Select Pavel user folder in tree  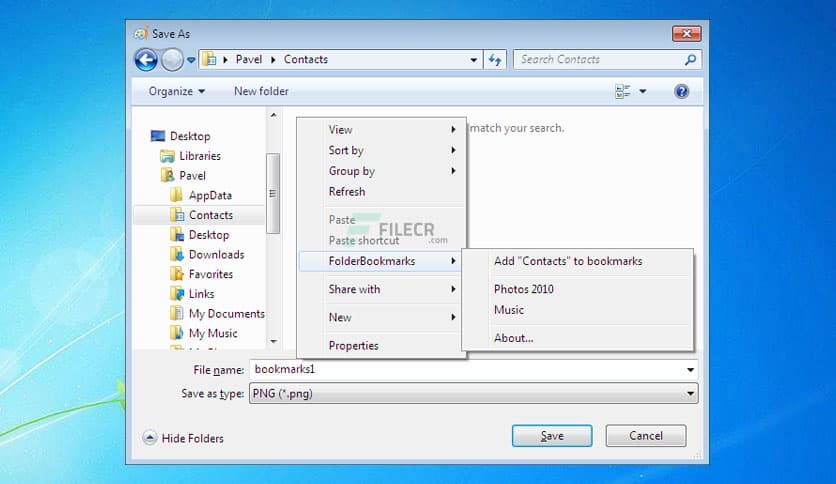(192, 175)
